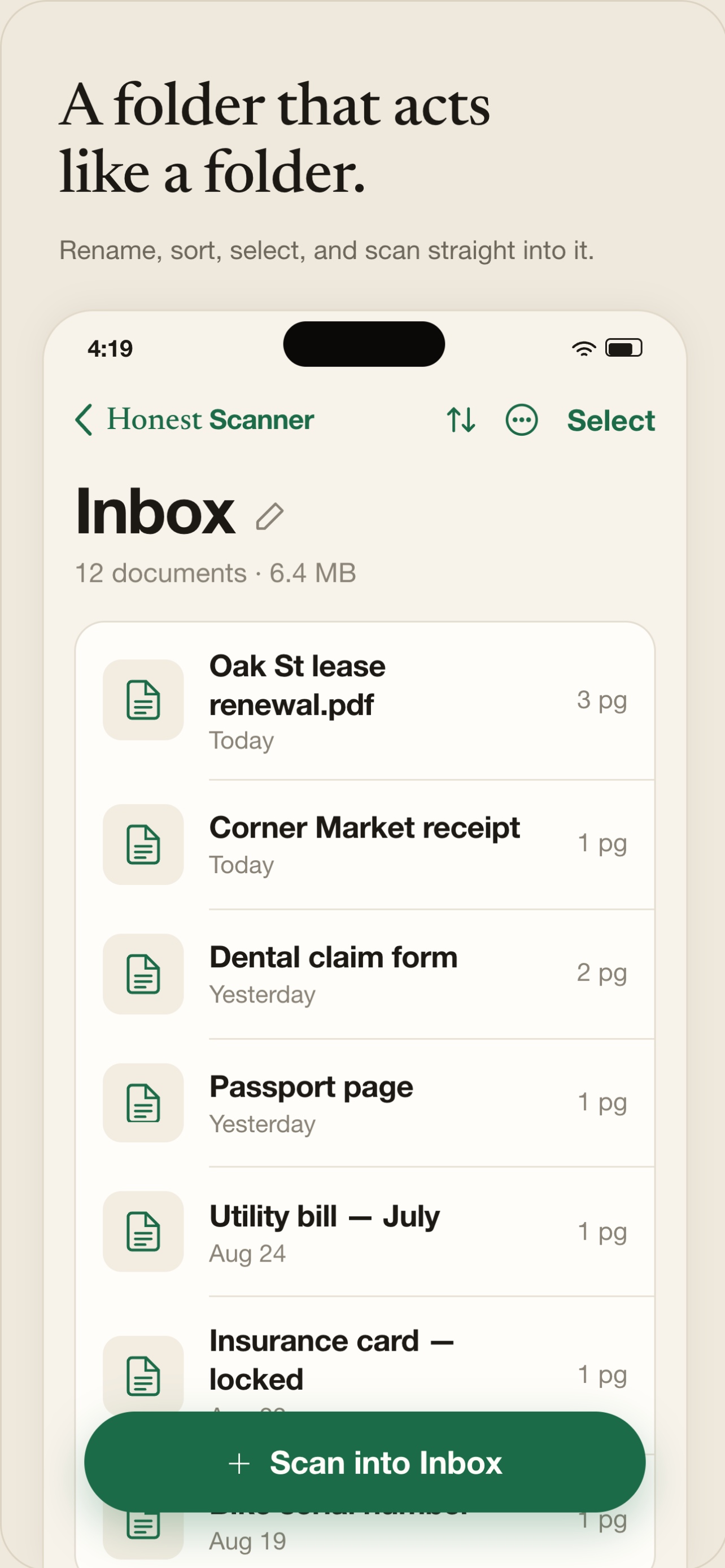Tap the Honest Scanner back label
725x1568 pixels.
[x=211, y=420]
